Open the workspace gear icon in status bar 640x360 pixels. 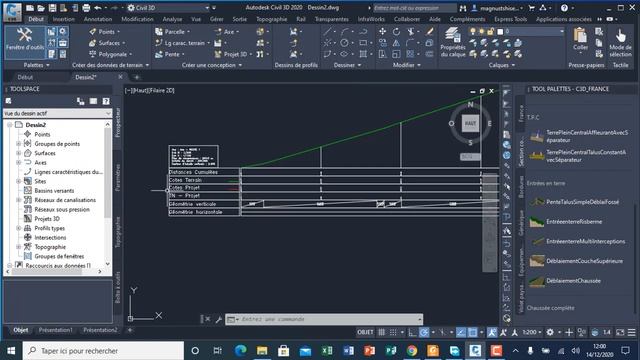[x=550, y=332]
